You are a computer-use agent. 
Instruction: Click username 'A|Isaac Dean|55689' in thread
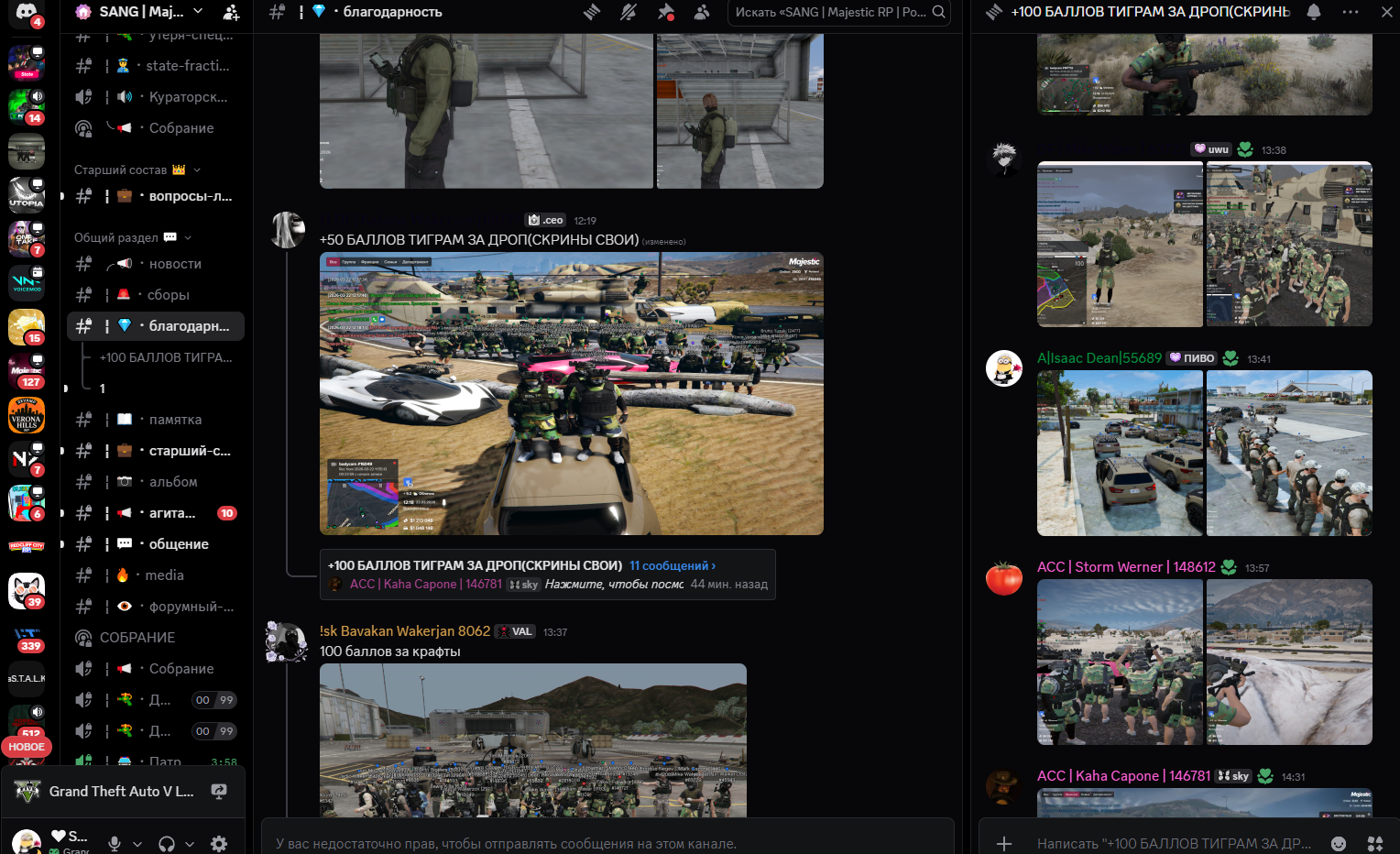1099,358
